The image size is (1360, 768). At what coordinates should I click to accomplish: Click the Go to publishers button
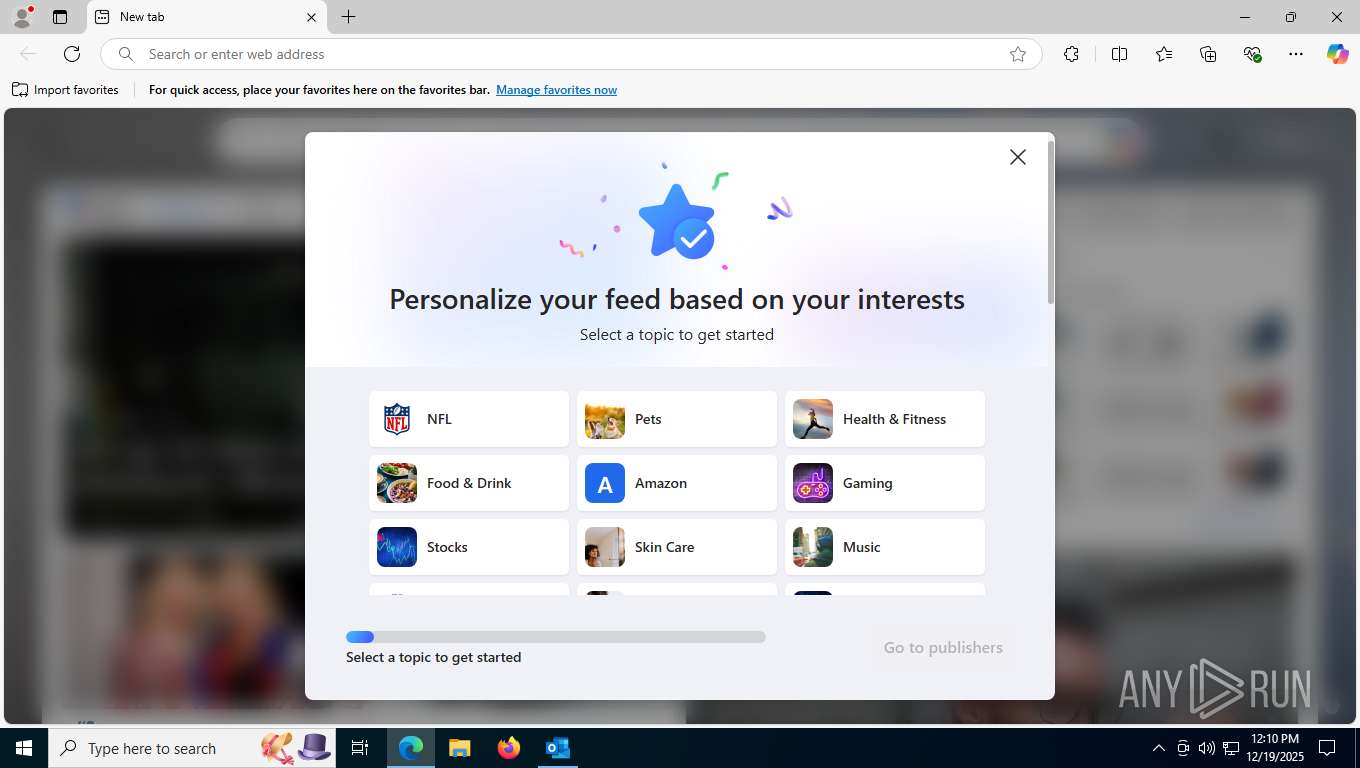click(943, 647)
